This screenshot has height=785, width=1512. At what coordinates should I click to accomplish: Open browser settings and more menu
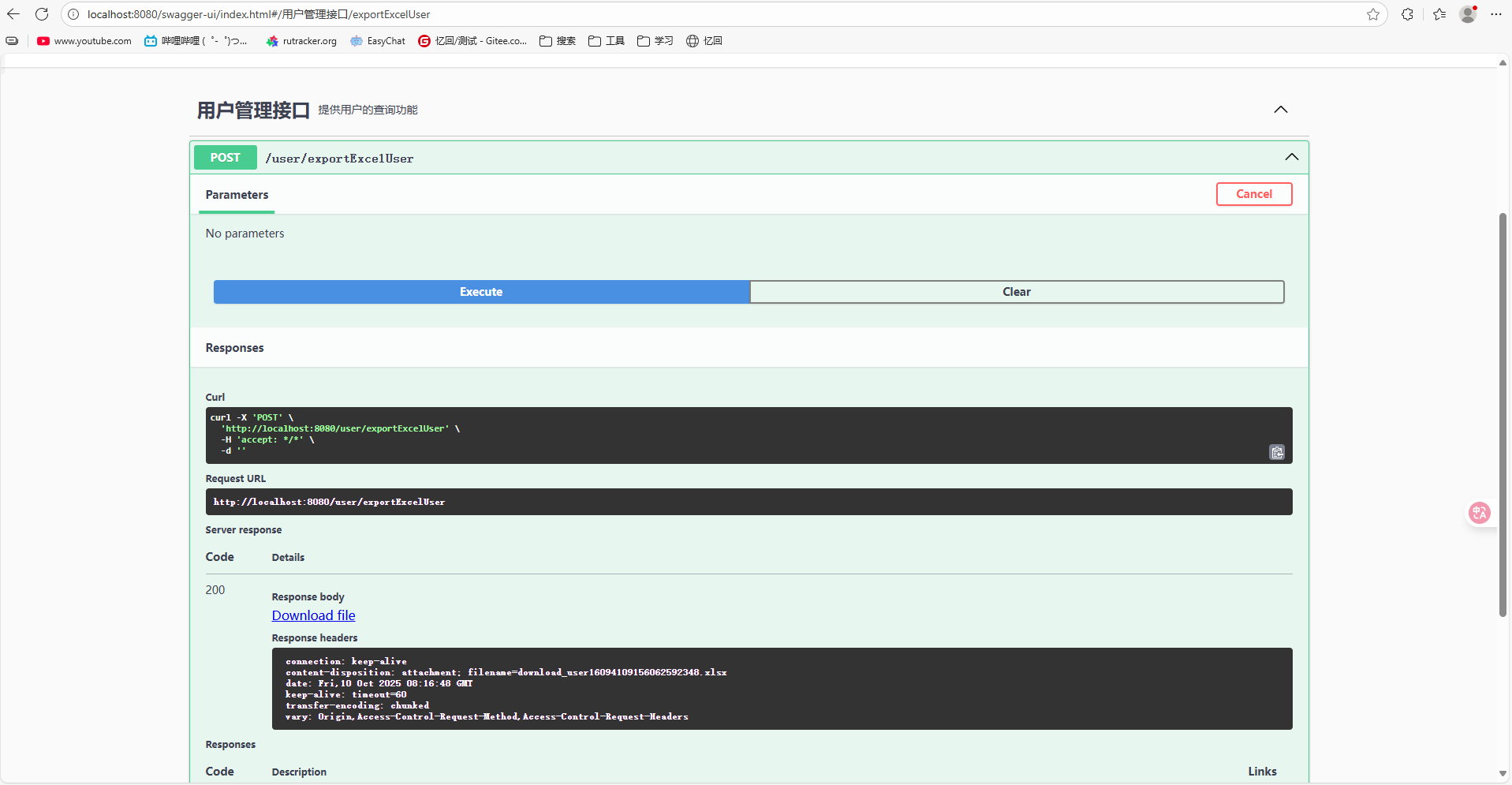1496,14
